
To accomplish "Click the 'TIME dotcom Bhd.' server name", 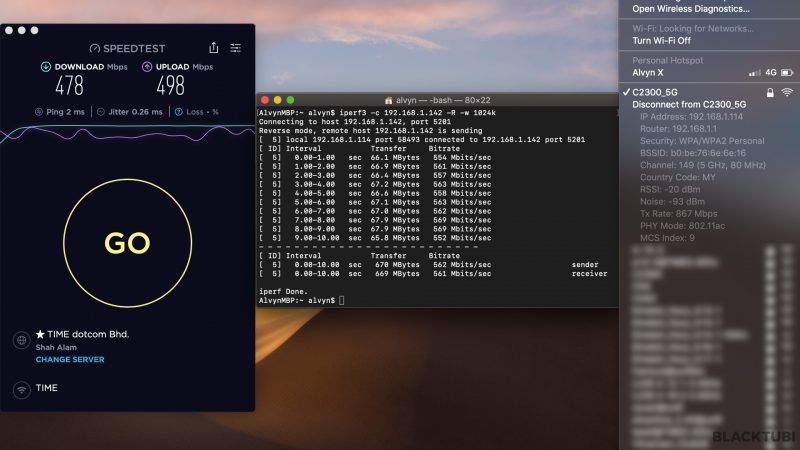I will tap(88, 334).
